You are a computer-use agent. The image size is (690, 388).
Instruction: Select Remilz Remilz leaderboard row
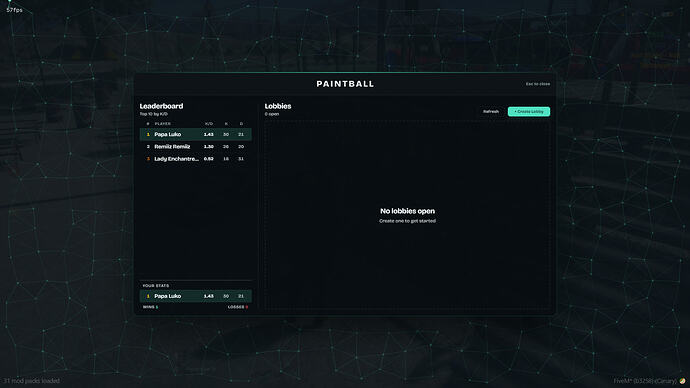[195, 146]
